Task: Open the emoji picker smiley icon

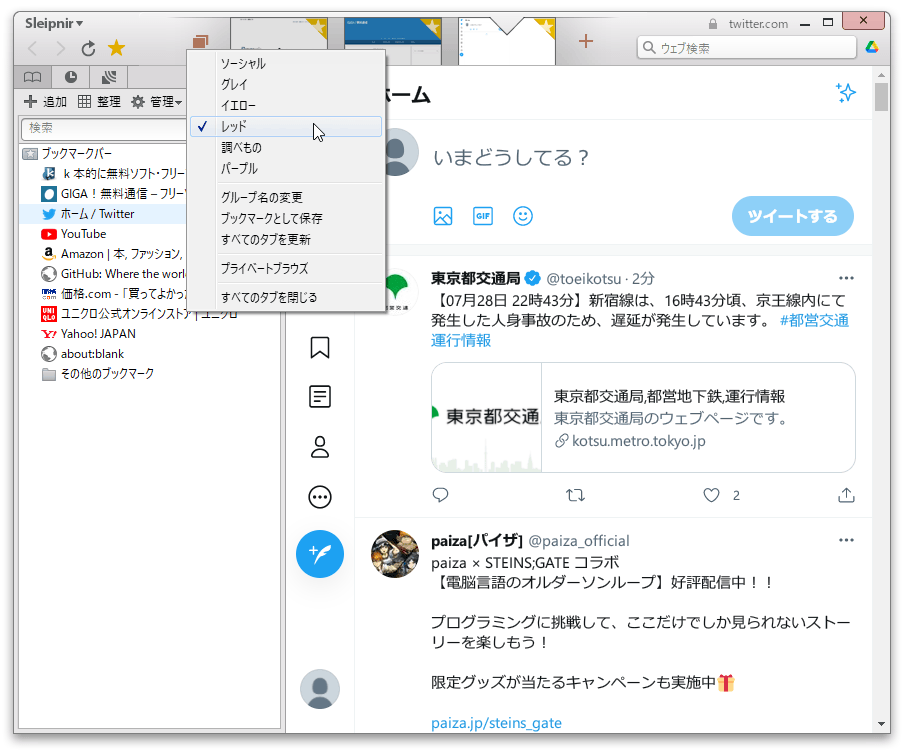Action: point(523,216)
